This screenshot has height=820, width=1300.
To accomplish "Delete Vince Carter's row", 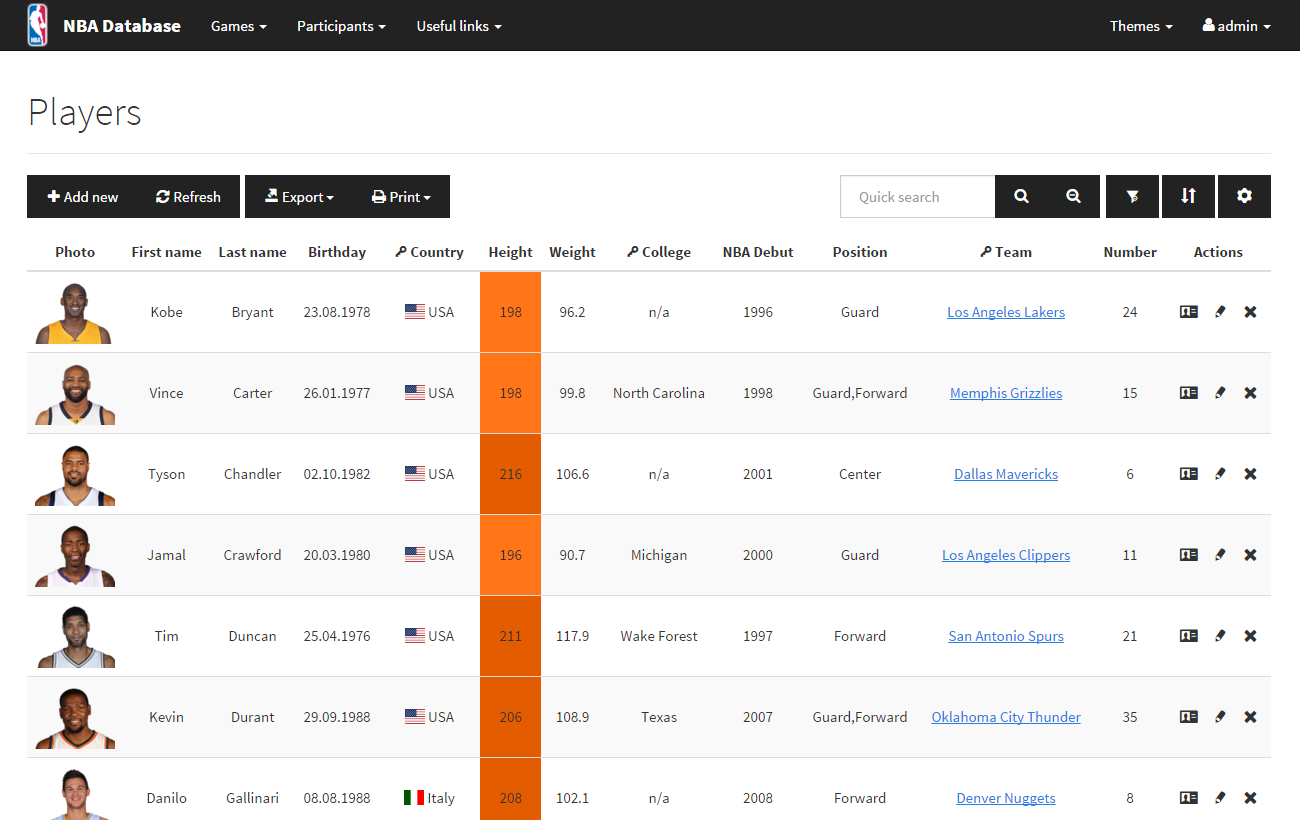I will [x=1250, y=393].
